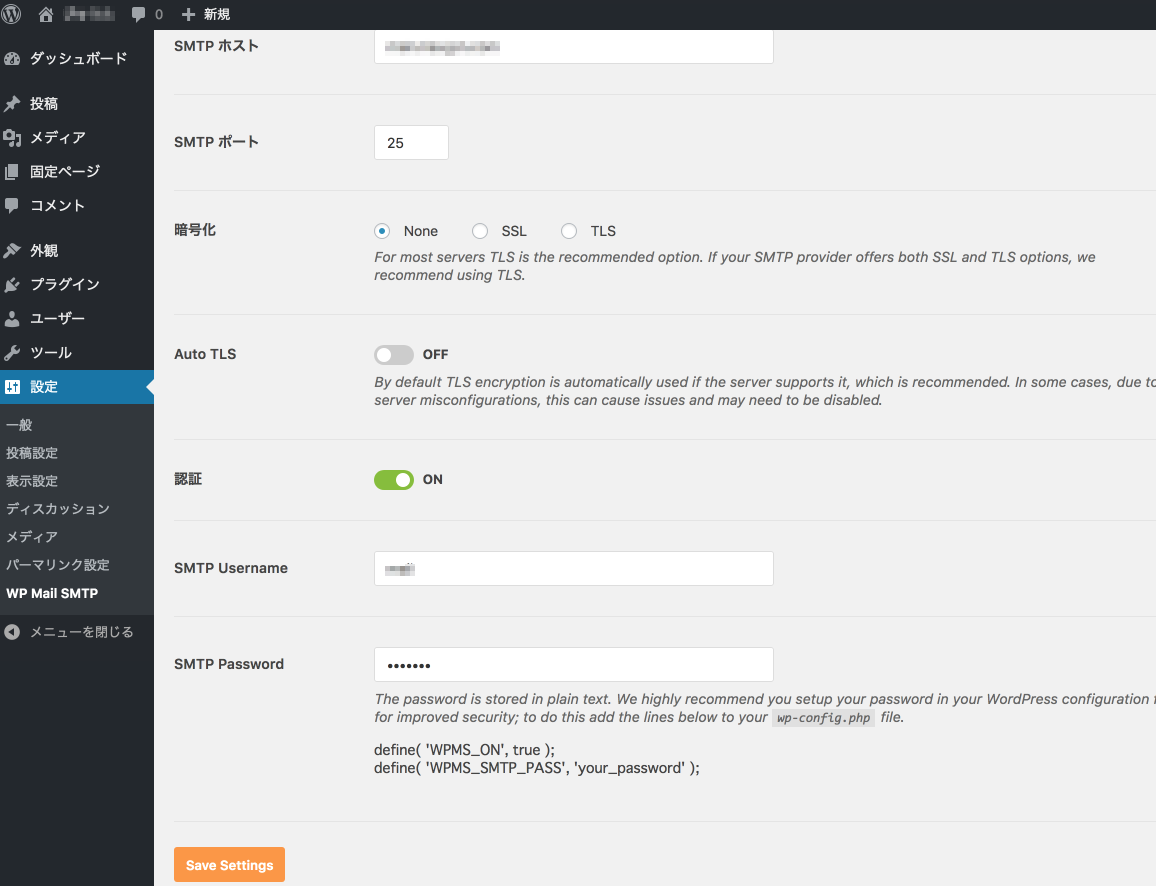
Task: Click the SMTP ホスト label
Action: tap(216, 46)
